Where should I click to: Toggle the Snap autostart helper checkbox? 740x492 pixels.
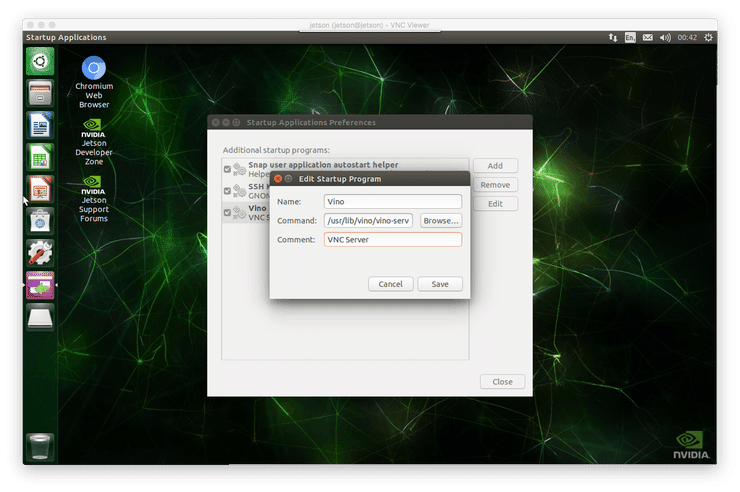227,169
